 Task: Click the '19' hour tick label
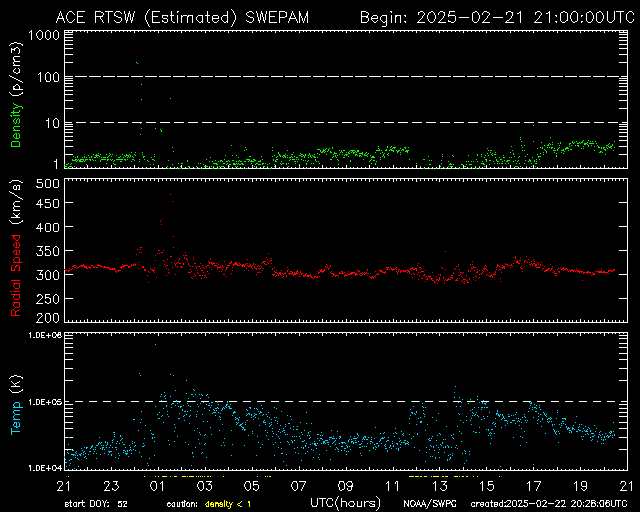580,486
